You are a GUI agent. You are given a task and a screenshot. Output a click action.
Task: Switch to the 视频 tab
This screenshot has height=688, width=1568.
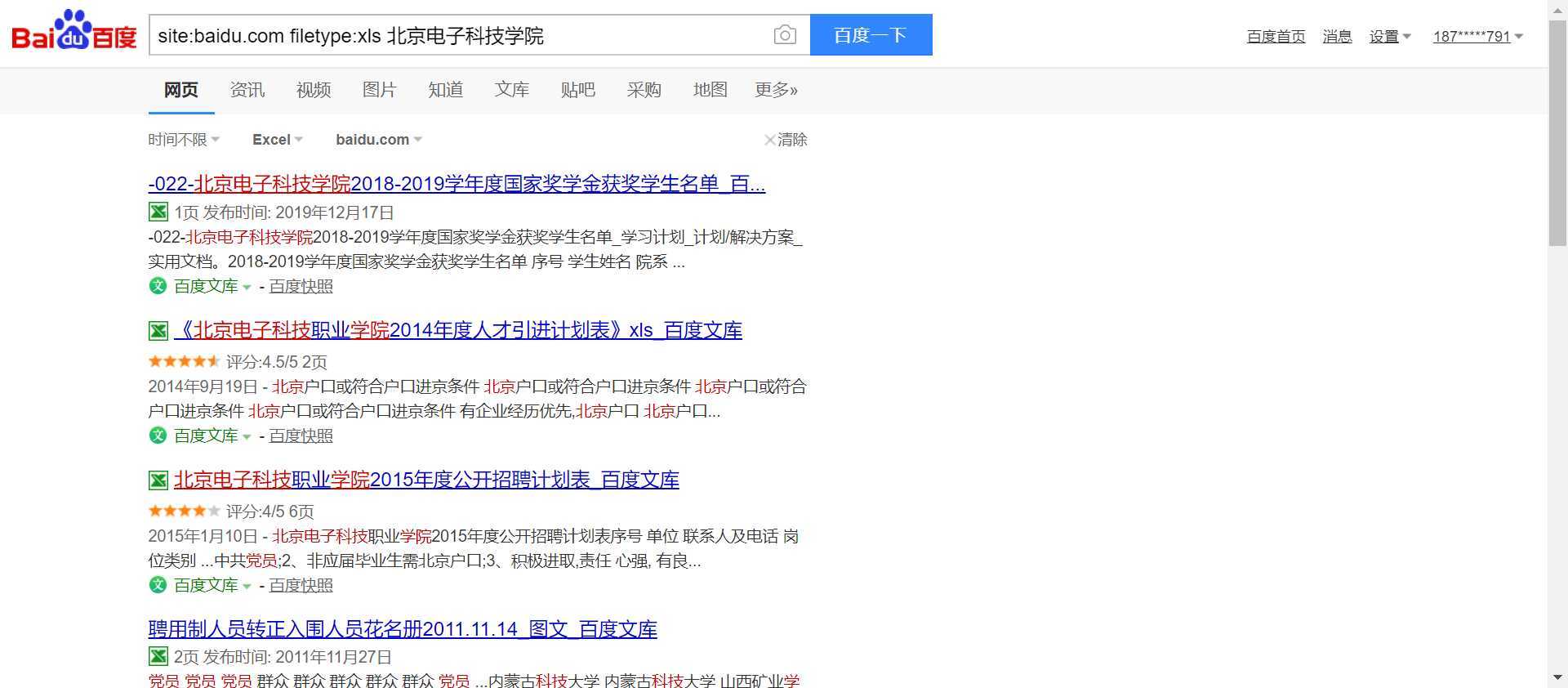314,90
